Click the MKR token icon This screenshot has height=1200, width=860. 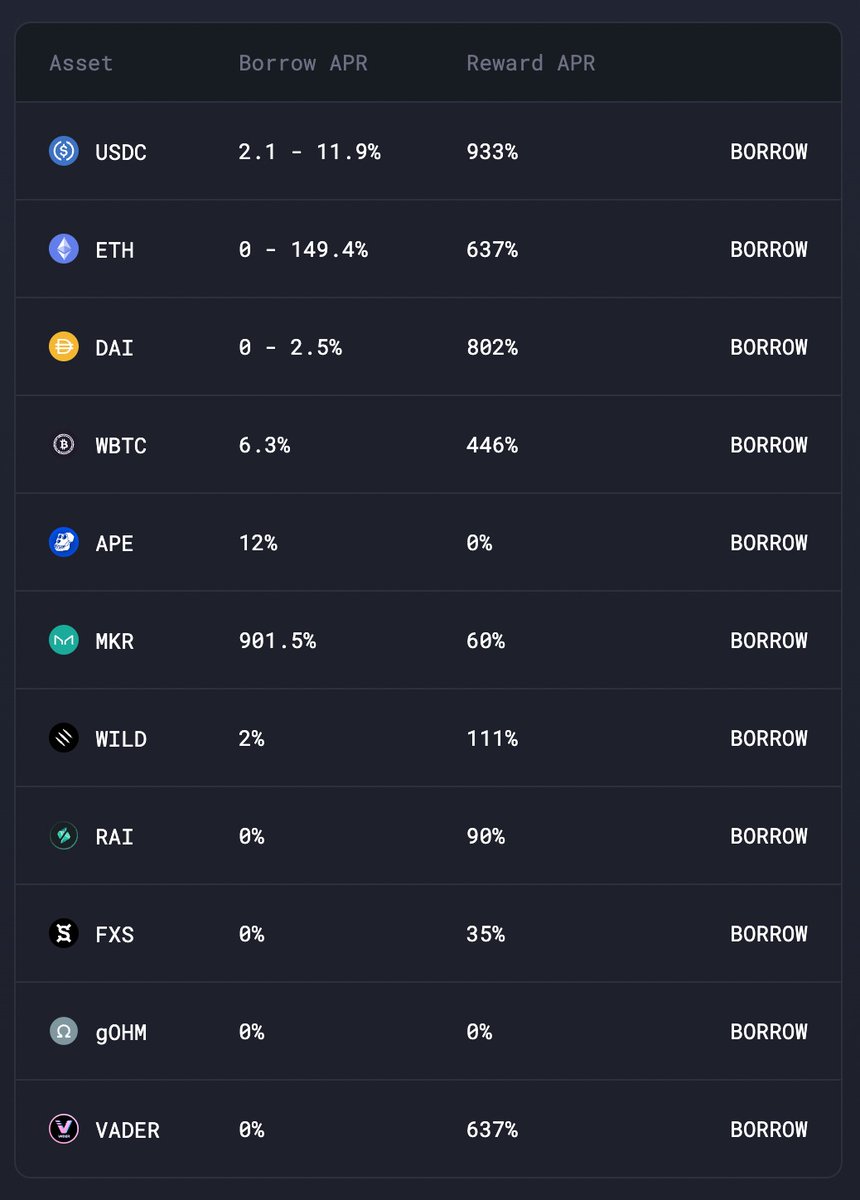click(64, 640)
